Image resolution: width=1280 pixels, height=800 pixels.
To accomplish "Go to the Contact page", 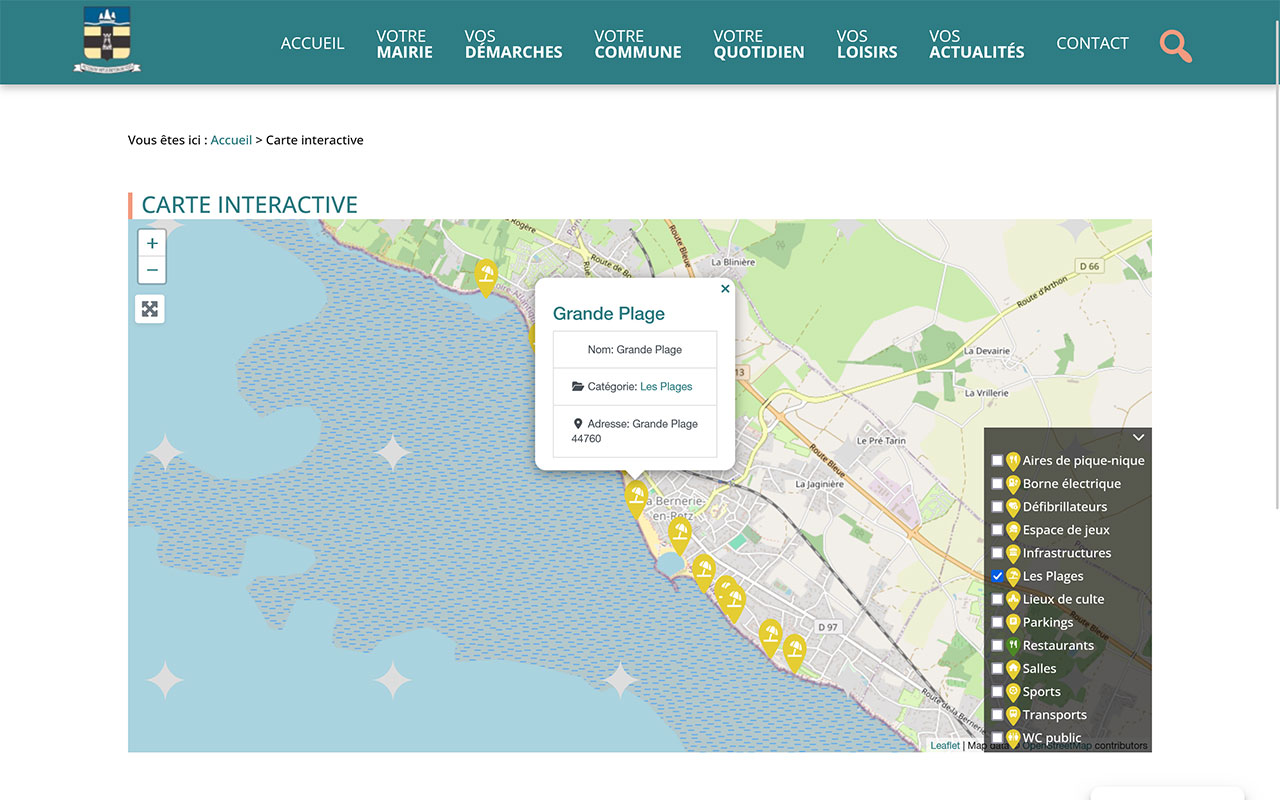I will click(1092, 43).
